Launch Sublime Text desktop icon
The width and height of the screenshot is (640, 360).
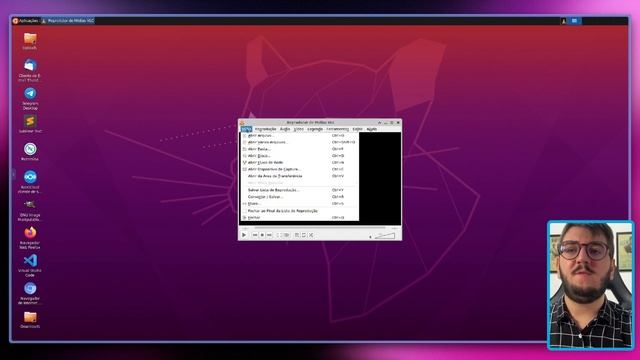point(30,124)
